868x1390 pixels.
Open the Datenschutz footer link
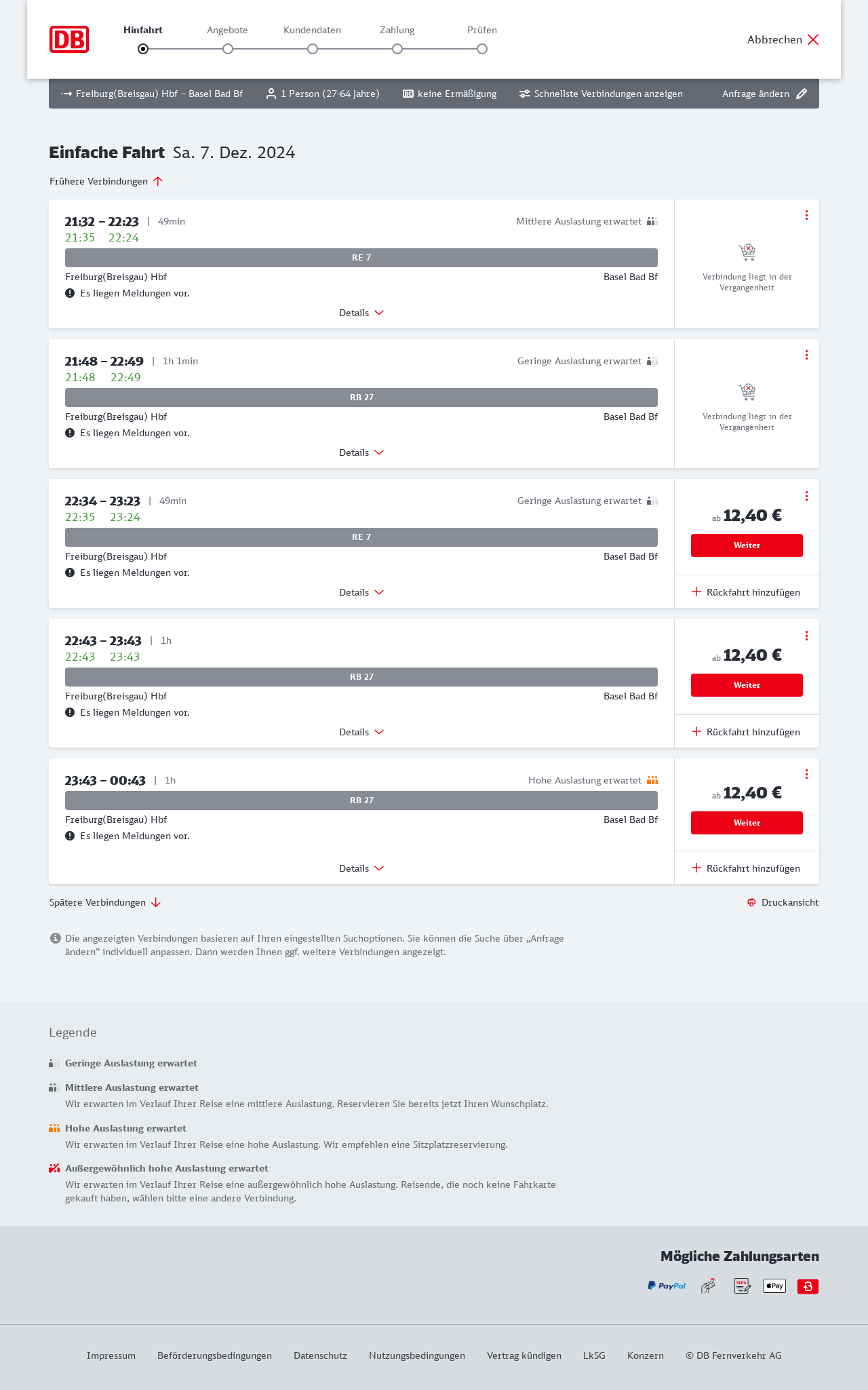[x=320, y=1355]
